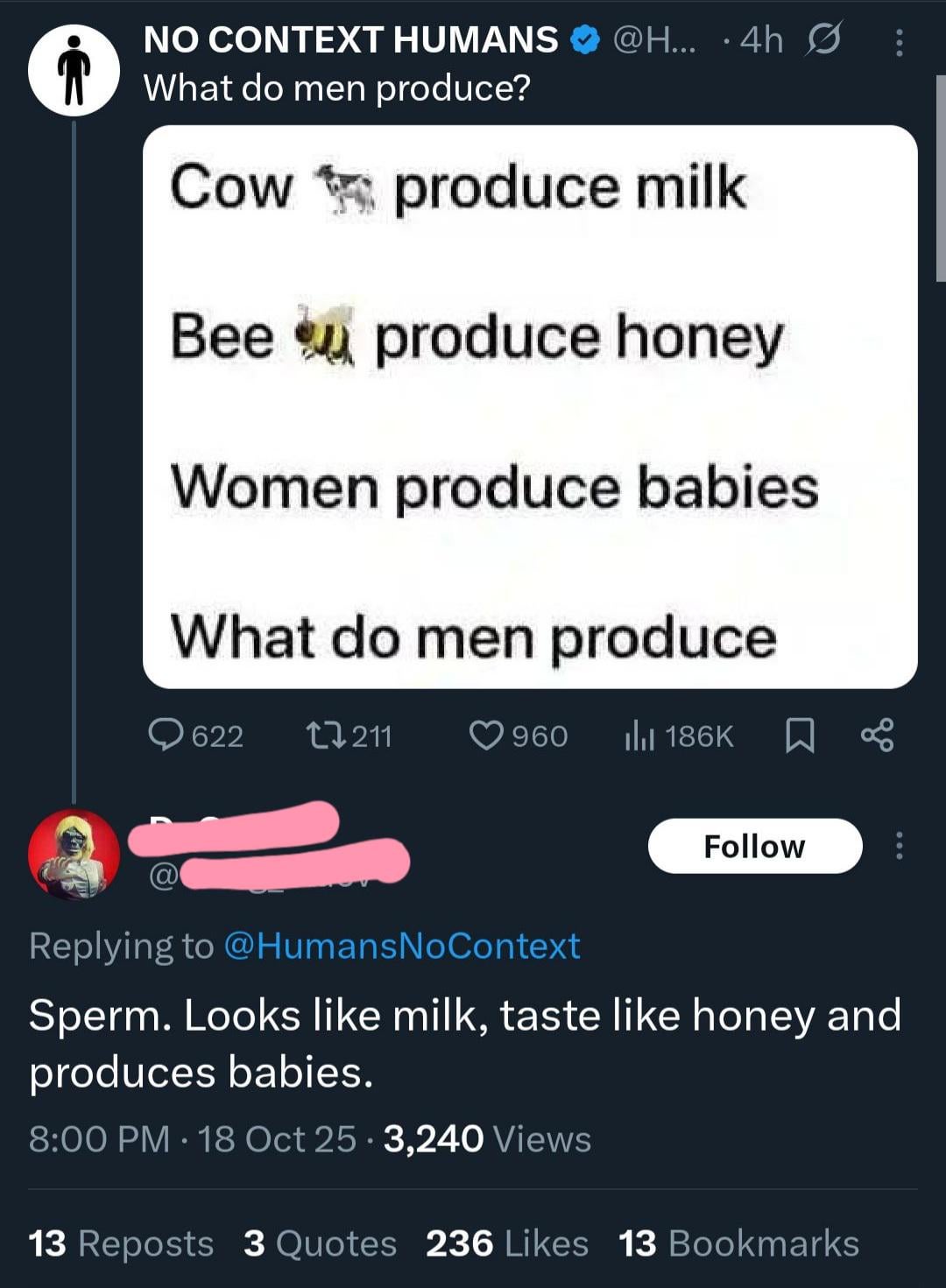Click the blue verified badge
Image resolution: width=946 pixels, height=1288 pixels.
click(585, 40)
